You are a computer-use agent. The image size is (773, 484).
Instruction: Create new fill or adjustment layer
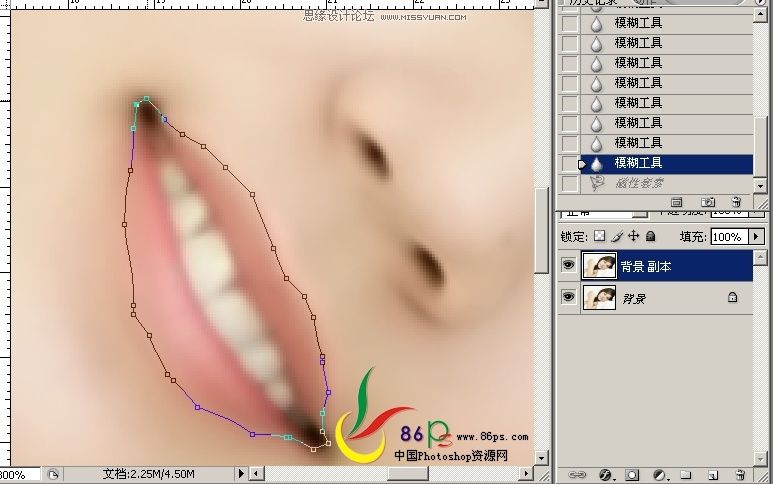(660, 475)
